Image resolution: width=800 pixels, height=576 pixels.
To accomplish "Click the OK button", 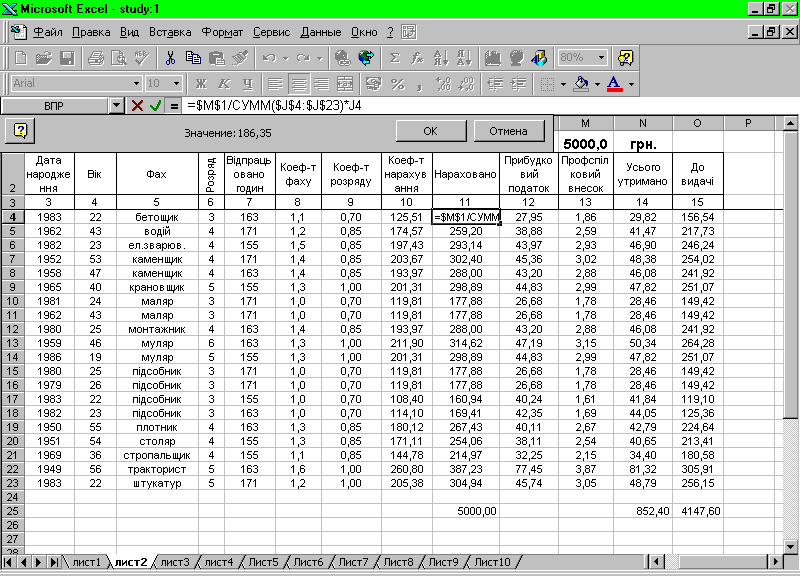I will pos(430,131).
